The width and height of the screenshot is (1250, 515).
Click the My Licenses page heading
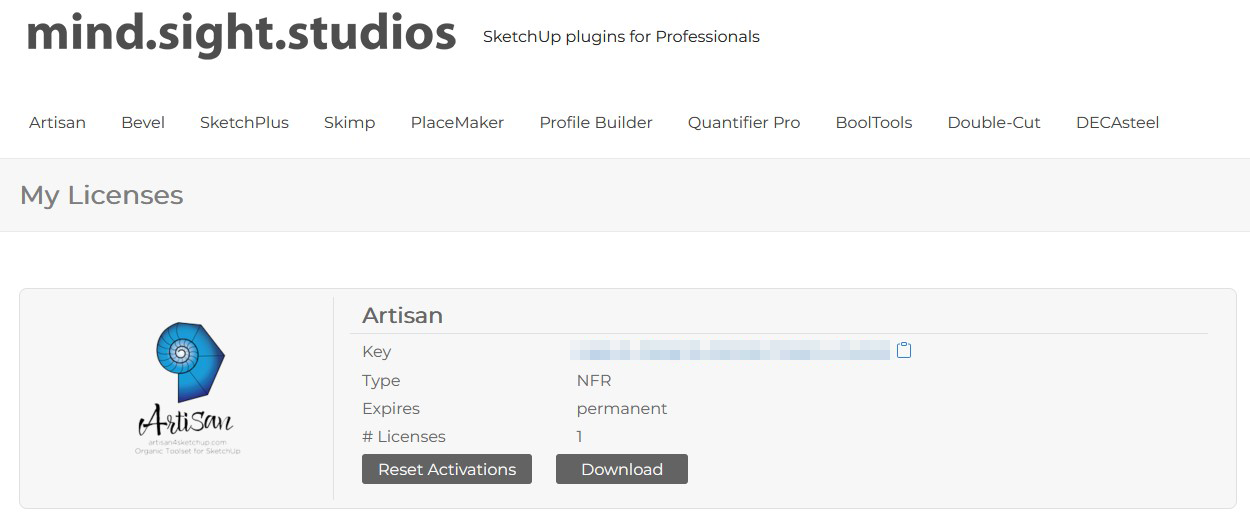(101, 195)
